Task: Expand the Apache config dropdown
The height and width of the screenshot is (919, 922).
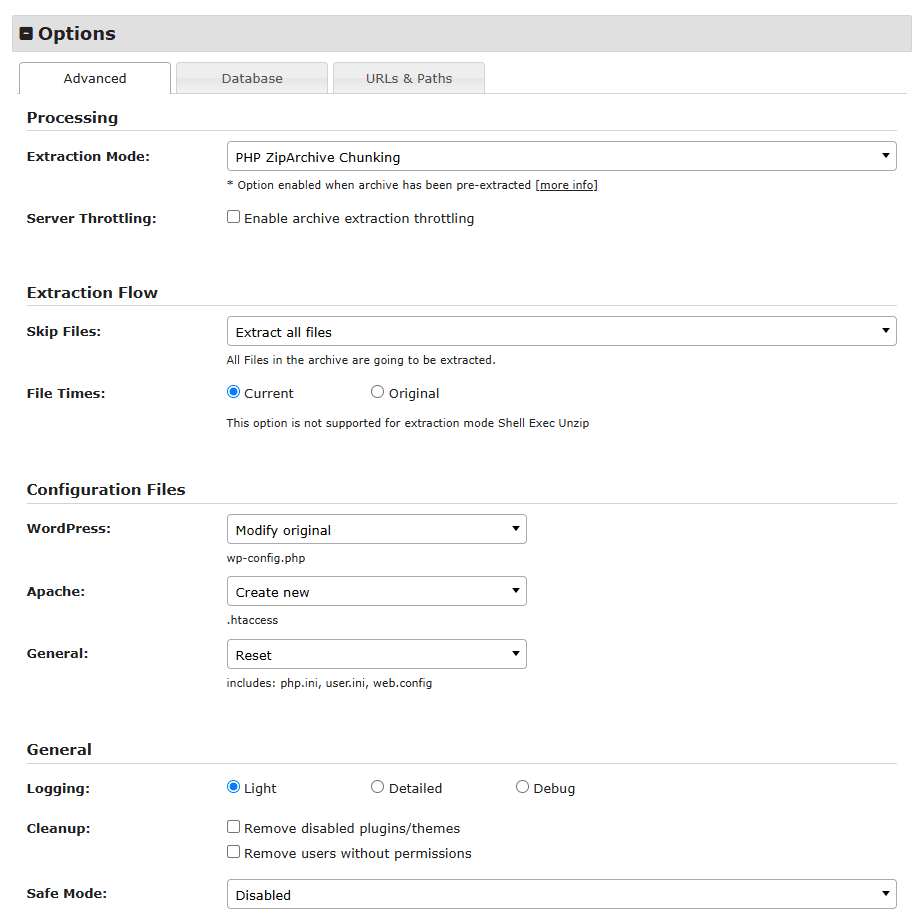Action: coord(376,592)
